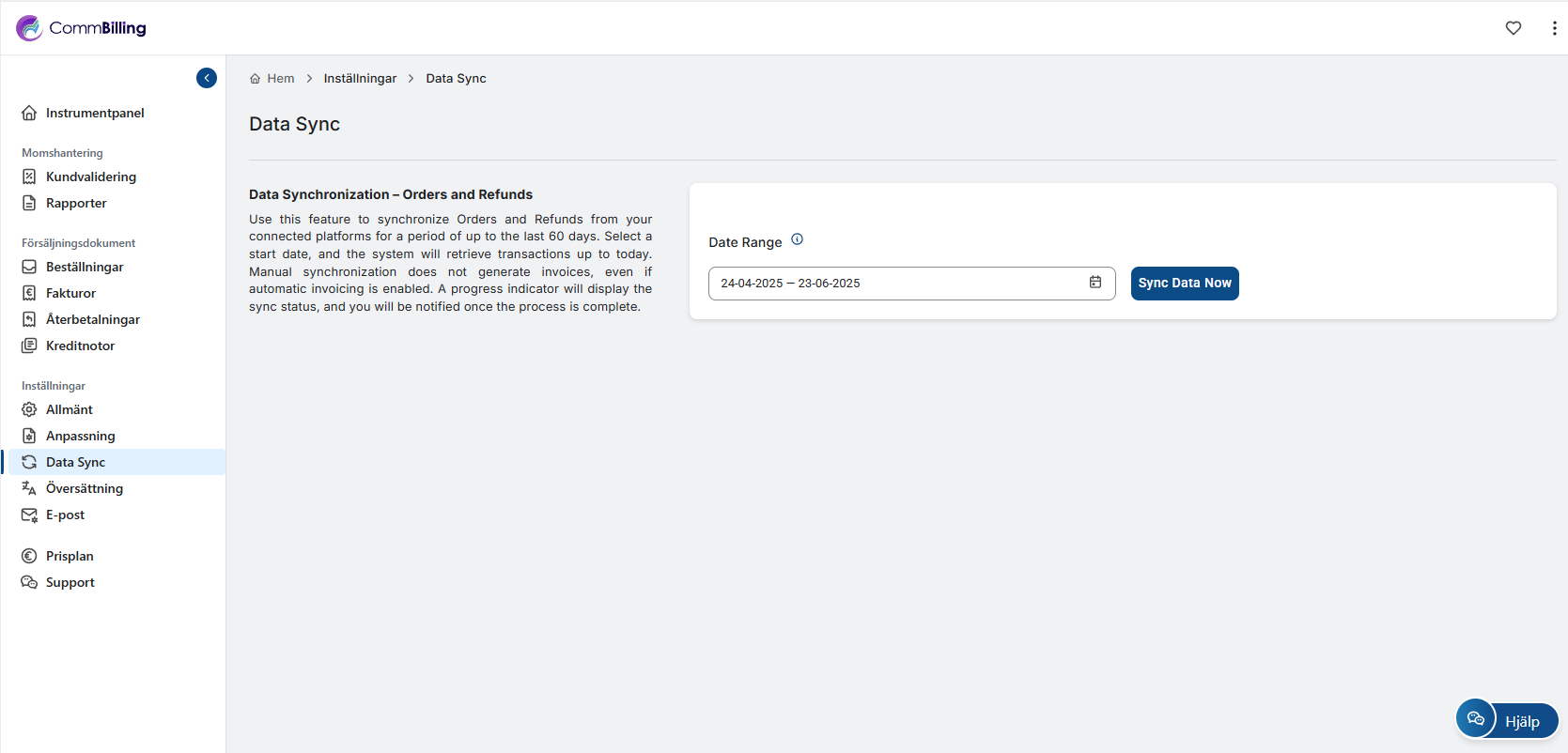This screenshot has width=1568, height=753.
Task: Open Återbetalningar in sidebar
Action: point(92,319)
